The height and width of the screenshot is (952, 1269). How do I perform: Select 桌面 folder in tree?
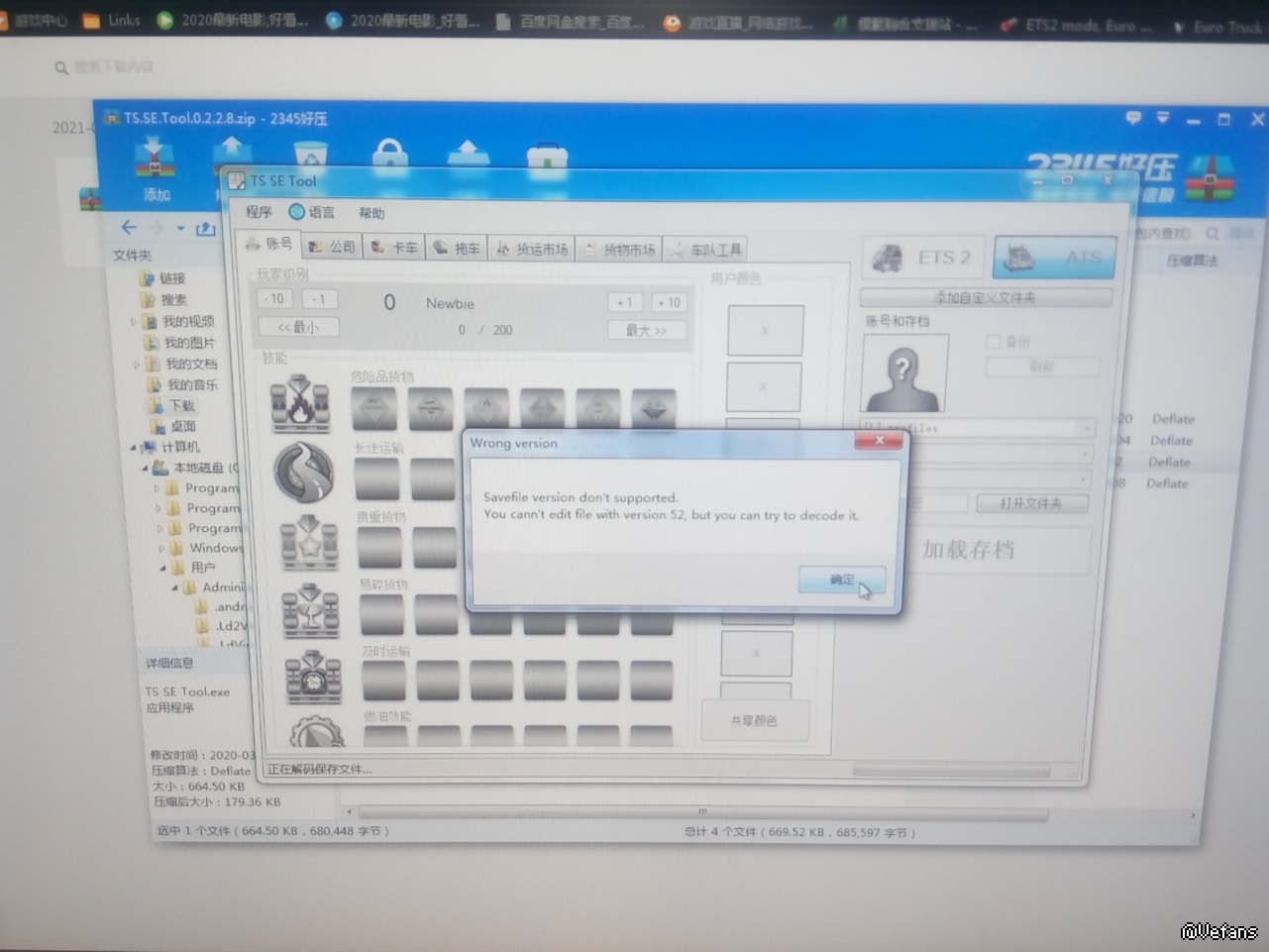click(x=182, y=427)
